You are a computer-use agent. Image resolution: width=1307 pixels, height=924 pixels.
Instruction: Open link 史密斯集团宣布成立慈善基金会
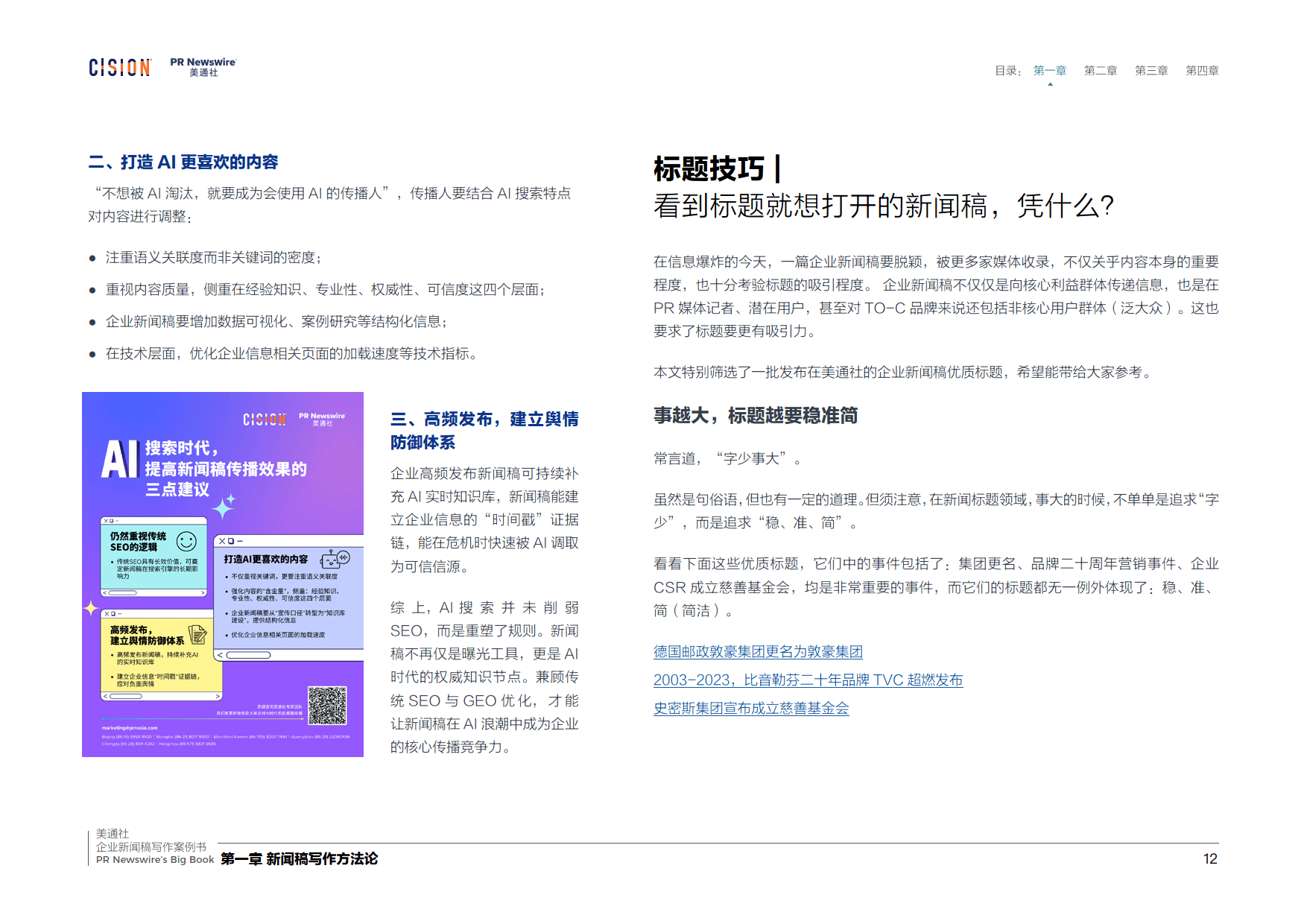[x=751, y=709]
